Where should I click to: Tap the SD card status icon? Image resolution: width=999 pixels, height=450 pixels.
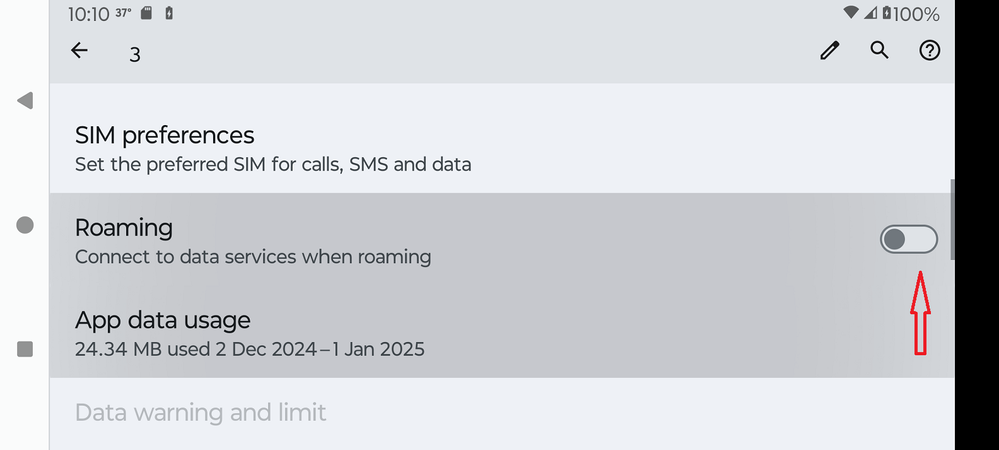[146, 14]
